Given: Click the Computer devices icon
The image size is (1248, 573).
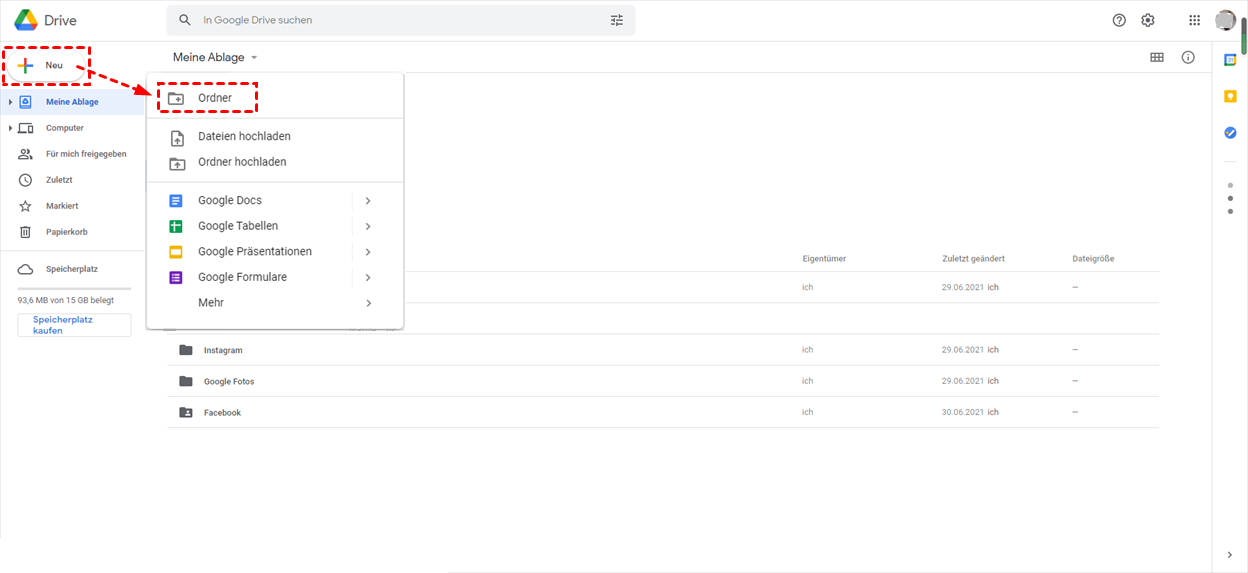Looking at the screenshot, I should coord(25,128).
